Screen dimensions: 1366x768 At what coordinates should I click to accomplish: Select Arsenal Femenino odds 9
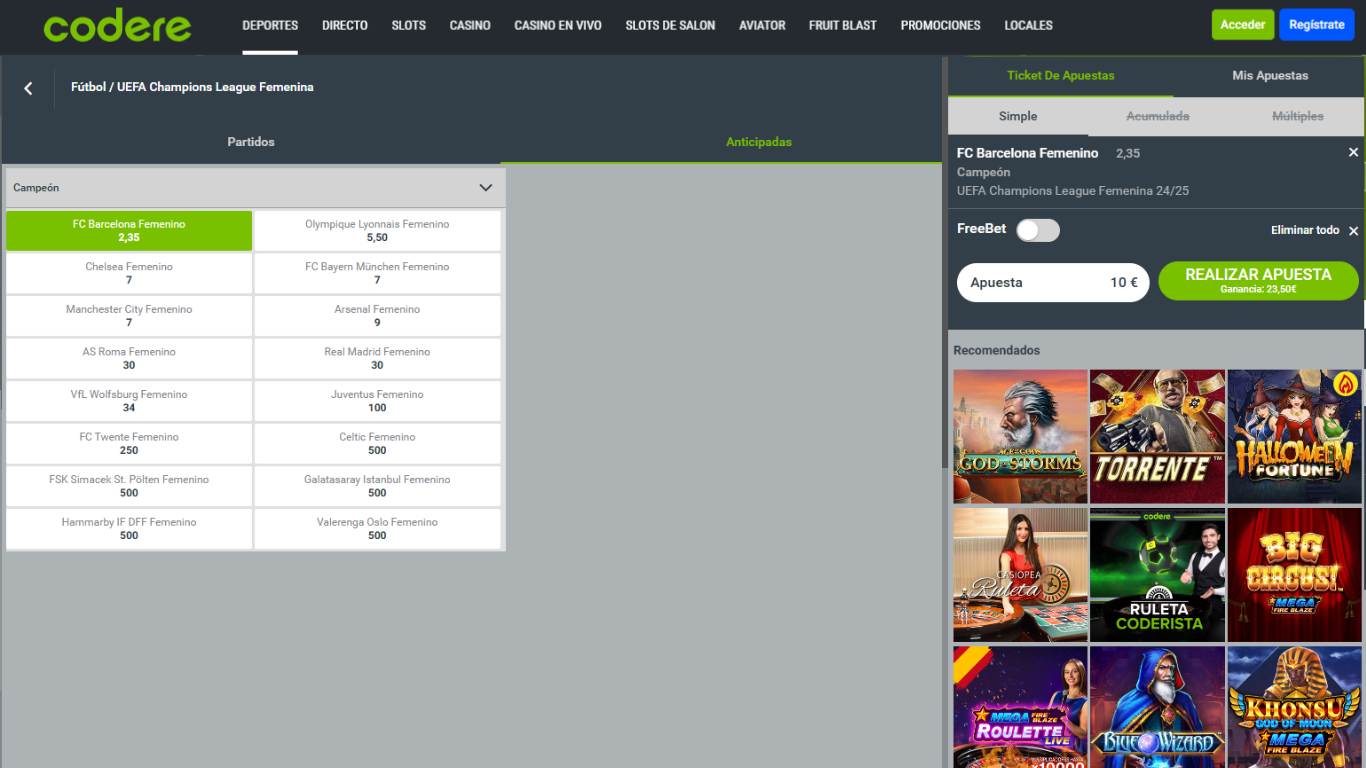coord(377,316)
